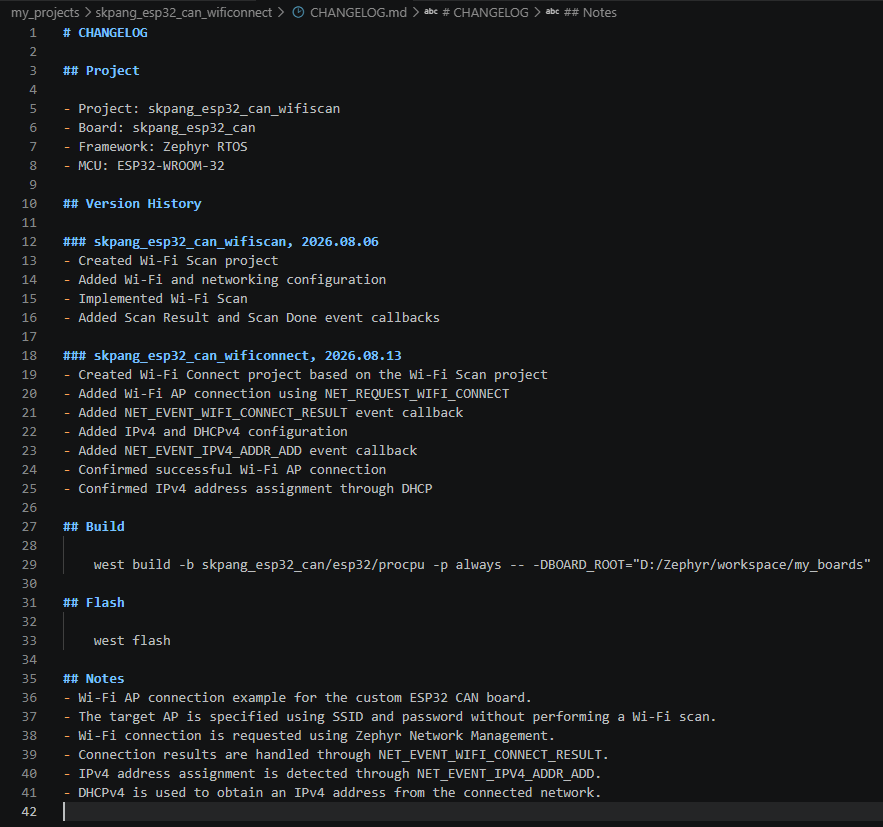Click 'Confirmed successful Wi-Fi AP connection' line
The height and width of the screenshot is (827, 883).
(225, 470)
